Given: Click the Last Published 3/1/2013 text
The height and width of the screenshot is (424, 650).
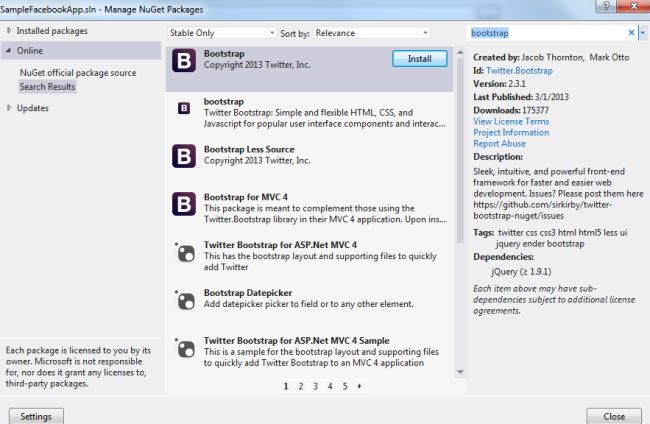Looking at the screenshot, I should point(521,97).
